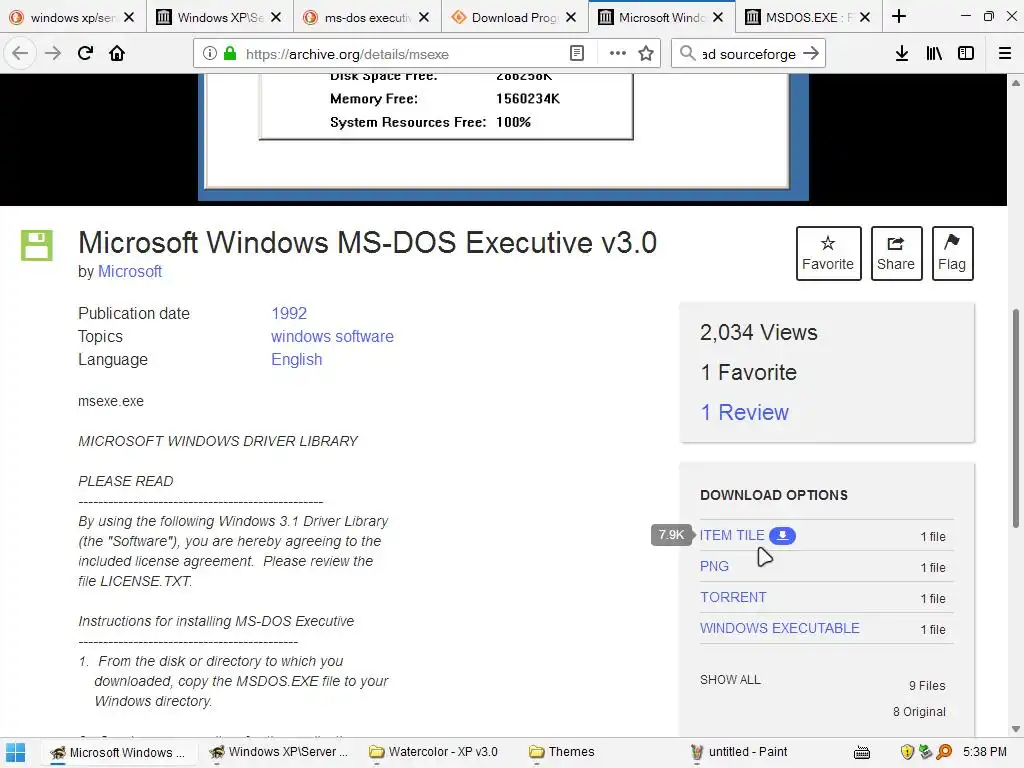Open the Themes taskbar folder
The height and width of the screenshot is (768, 1024).
click(562, 752)
